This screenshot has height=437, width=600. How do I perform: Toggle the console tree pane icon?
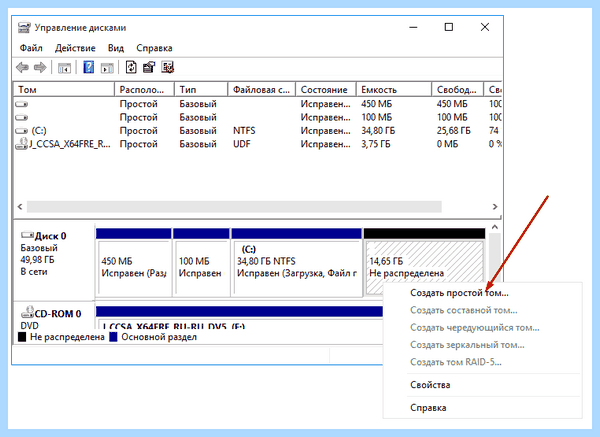(64, 68)
